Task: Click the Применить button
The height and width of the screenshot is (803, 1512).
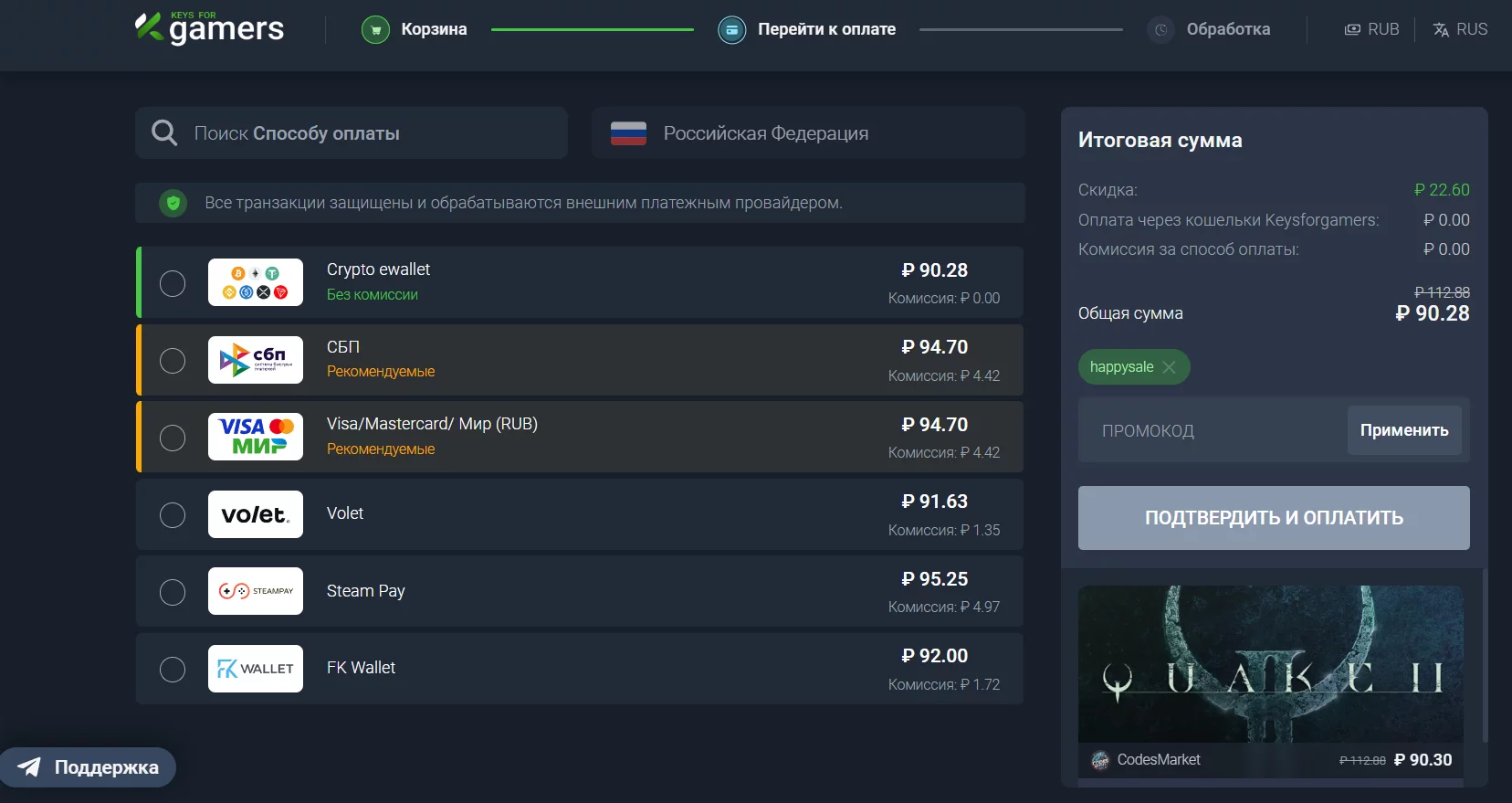Action: tap(1404, 430)
